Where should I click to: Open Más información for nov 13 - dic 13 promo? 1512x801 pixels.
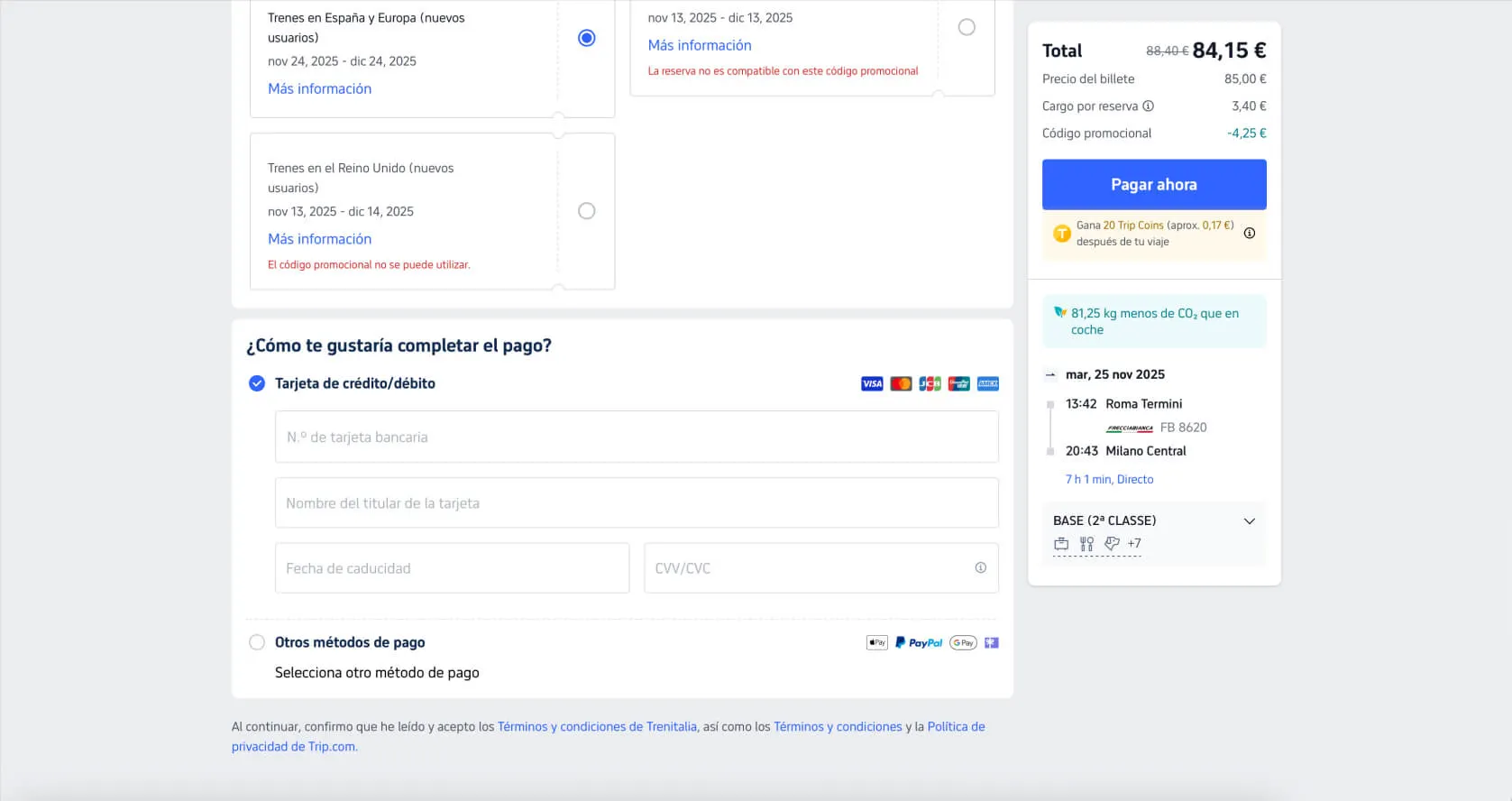click(x=700, y=45)
